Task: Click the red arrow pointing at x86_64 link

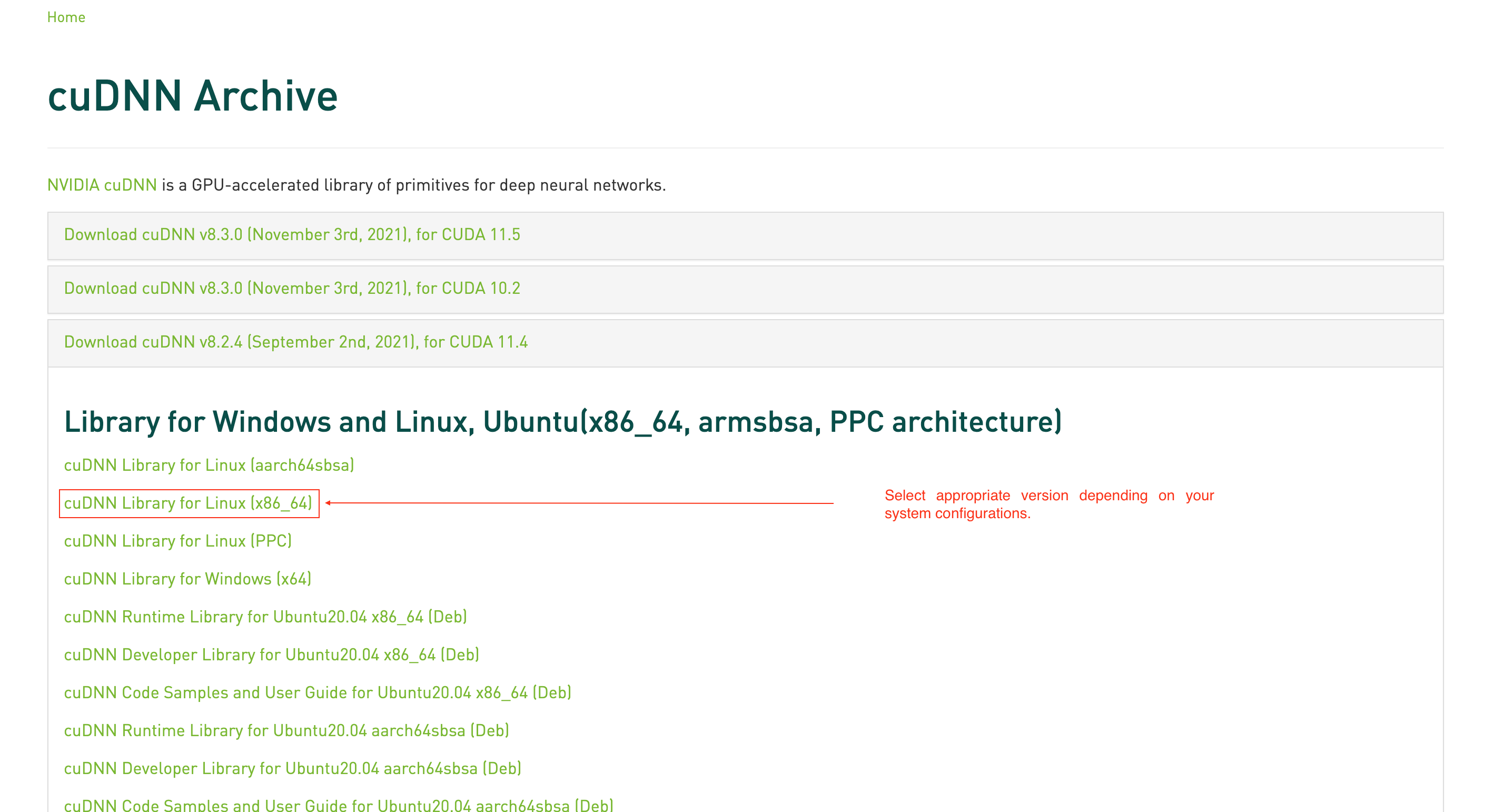Action: click(x=578, y=502)
